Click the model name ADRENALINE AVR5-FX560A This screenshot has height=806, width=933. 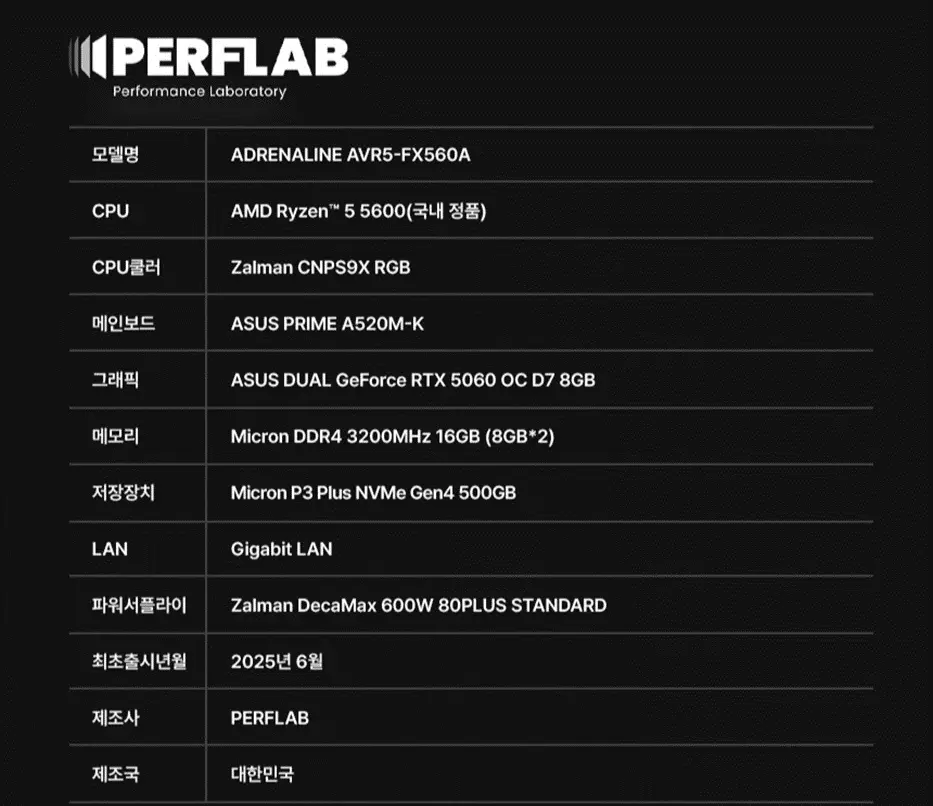point(350,155)
